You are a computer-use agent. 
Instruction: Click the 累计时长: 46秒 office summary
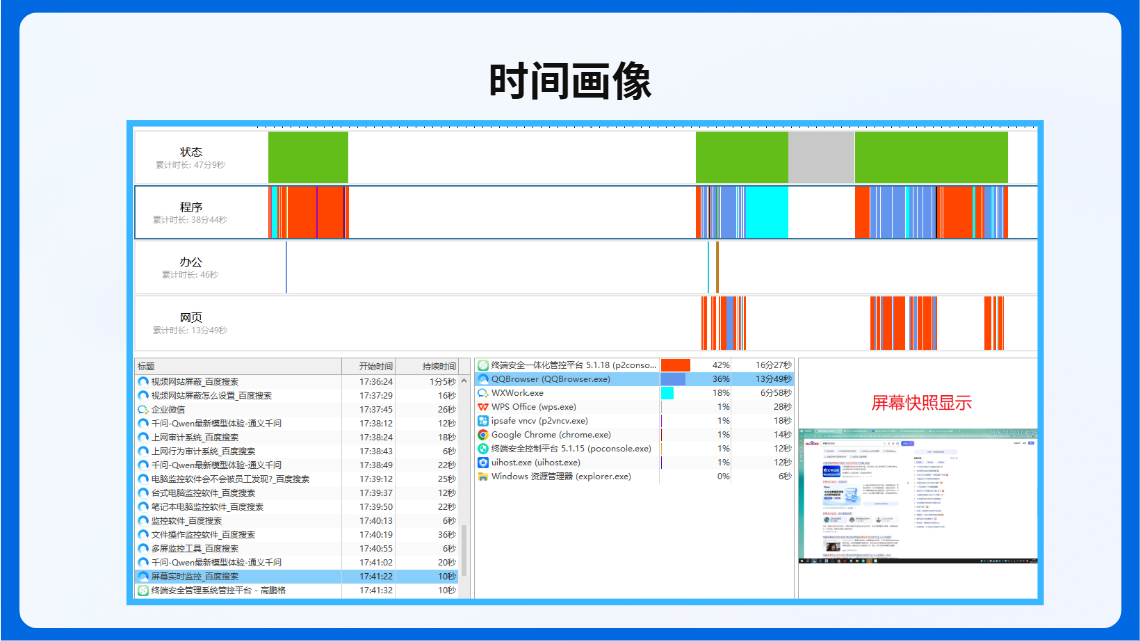coord(190,275)
